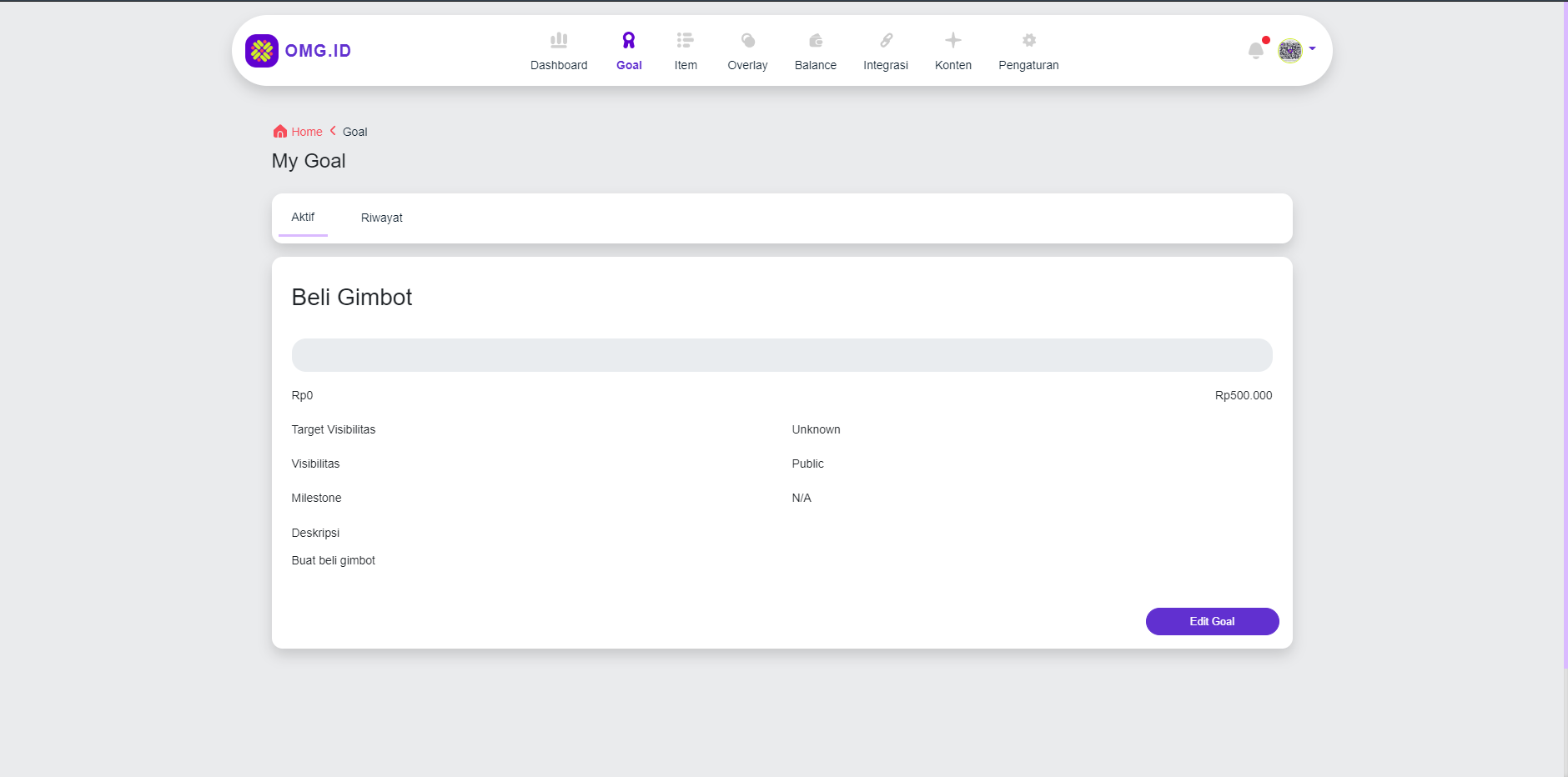This screenshot has width=1568, height=777.
Task: Open the Pengaturan gear icon
Action: [x=1028, y=40]
